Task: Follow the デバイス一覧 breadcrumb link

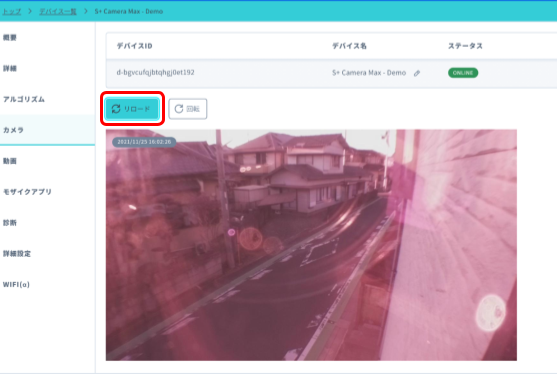Action: [58, 11]
